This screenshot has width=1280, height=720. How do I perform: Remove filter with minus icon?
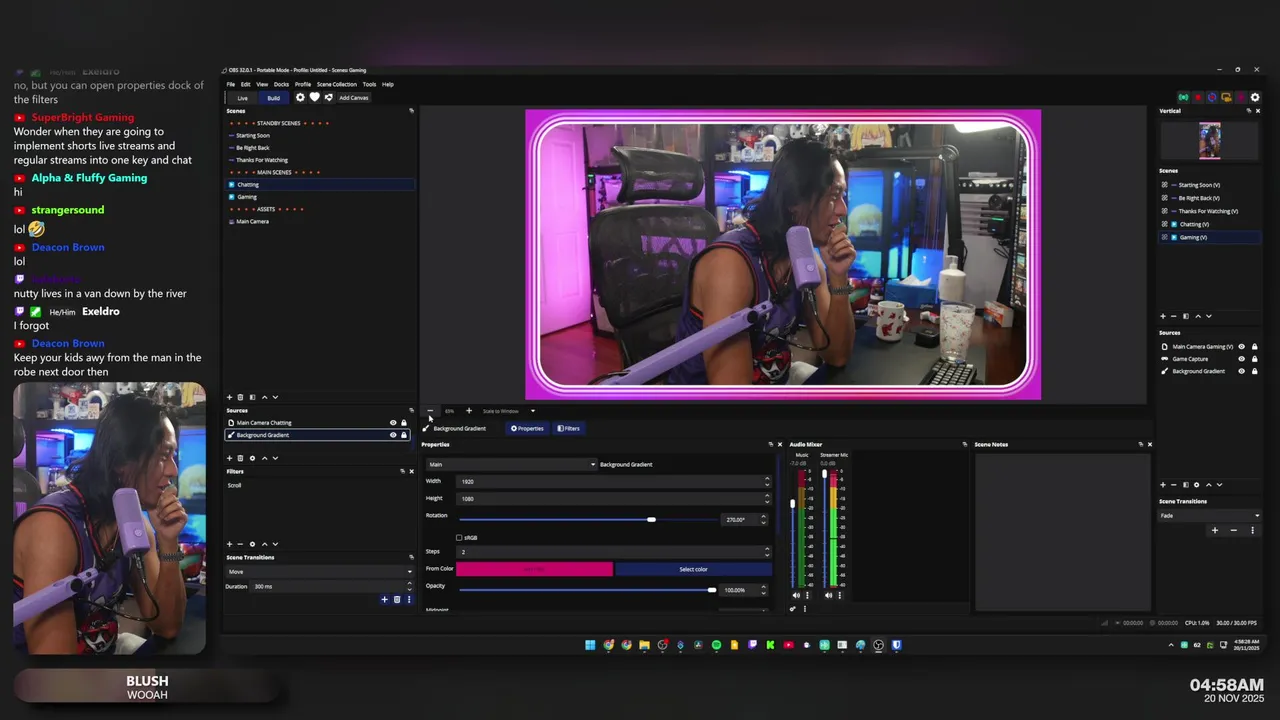pyautogui.click(x=241, y=544)
